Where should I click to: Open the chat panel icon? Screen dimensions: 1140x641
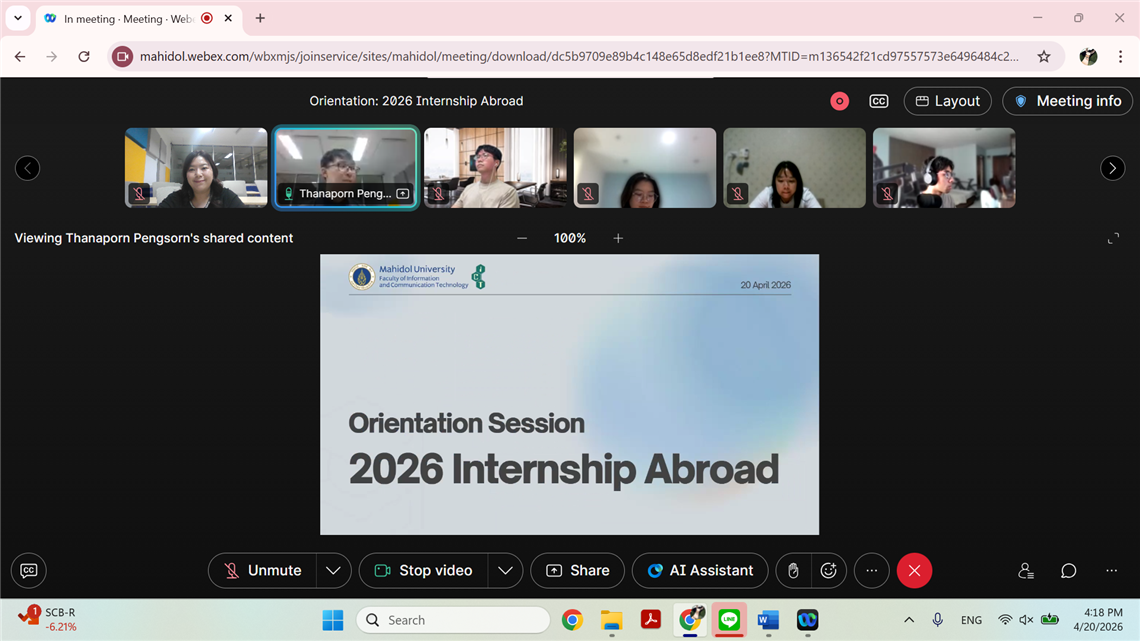pos(1068,570)
